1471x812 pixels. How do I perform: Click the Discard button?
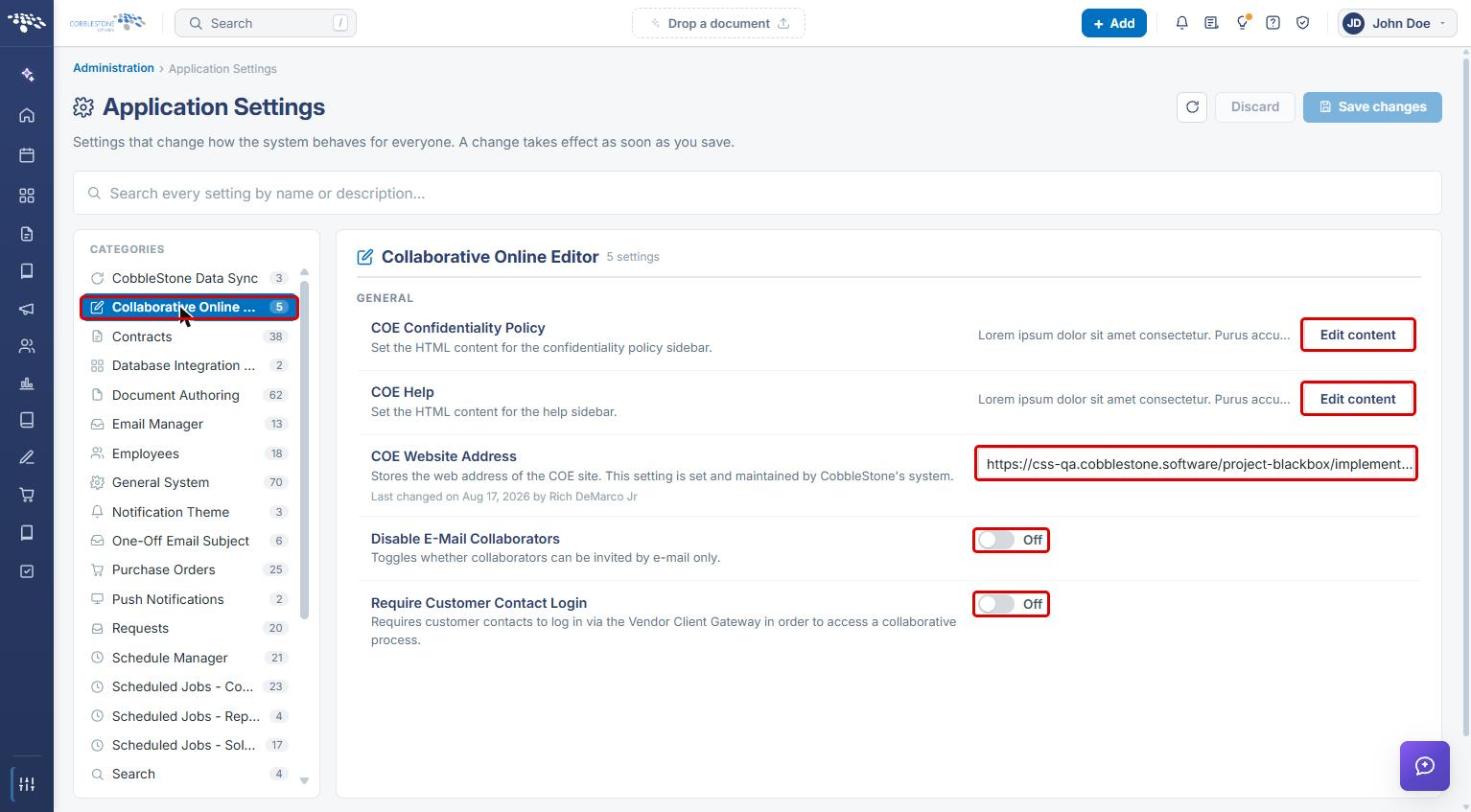coord(1255,107)
